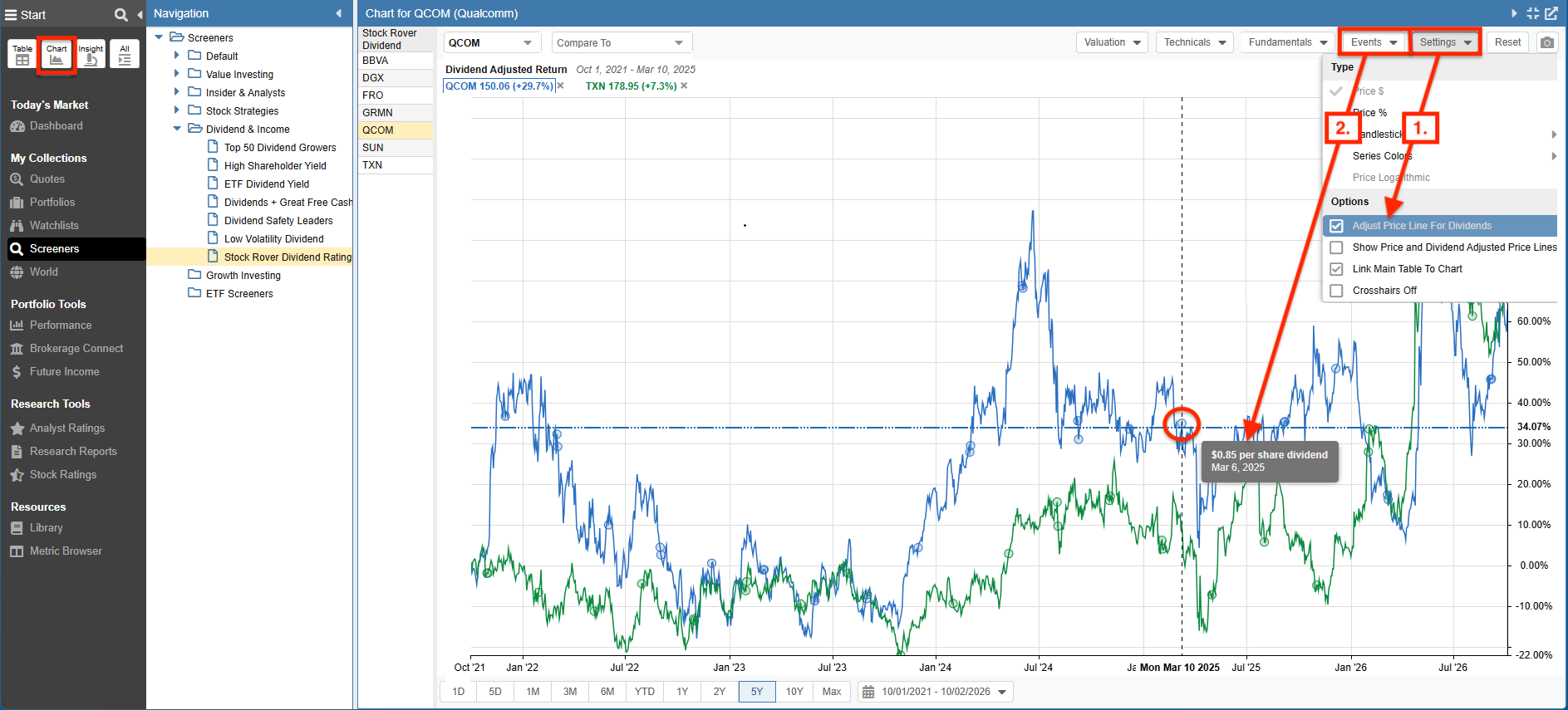Expand the Technicals dropdown
The height and width of the screenshot is (710, 1568).
1194,42
